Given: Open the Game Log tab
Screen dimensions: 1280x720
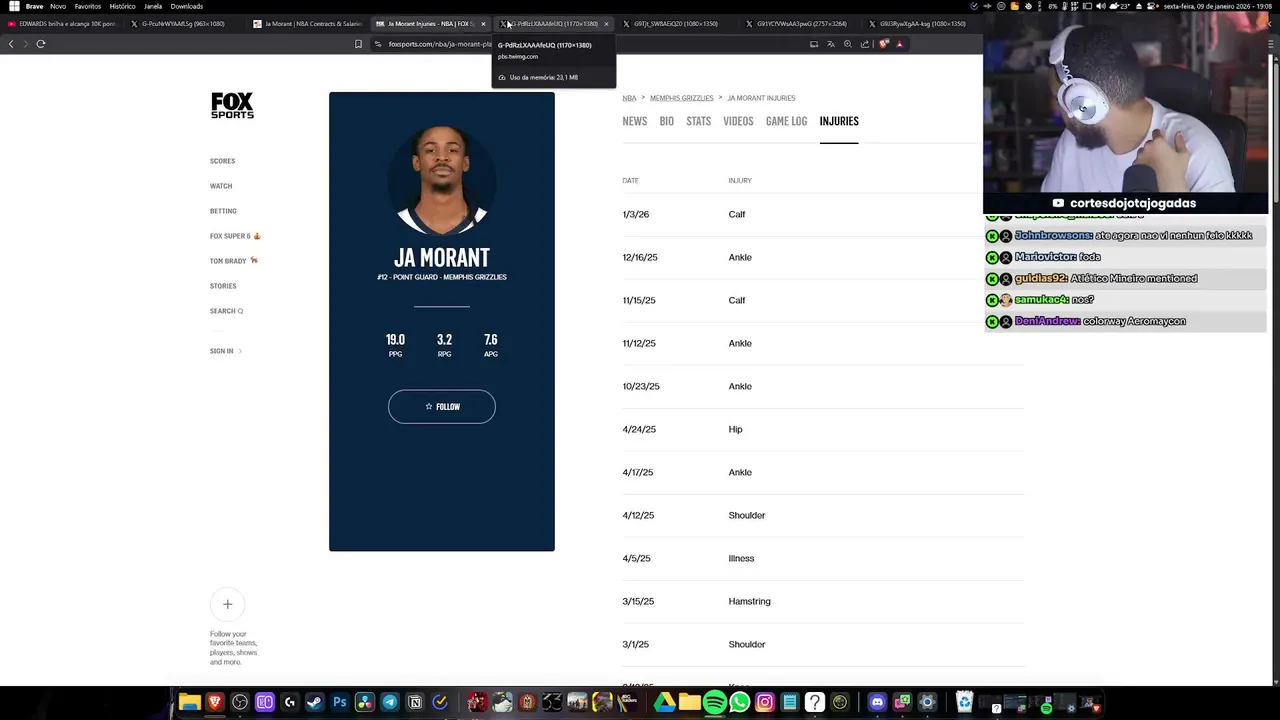Looking at the screenshot, I should [786, 121].
